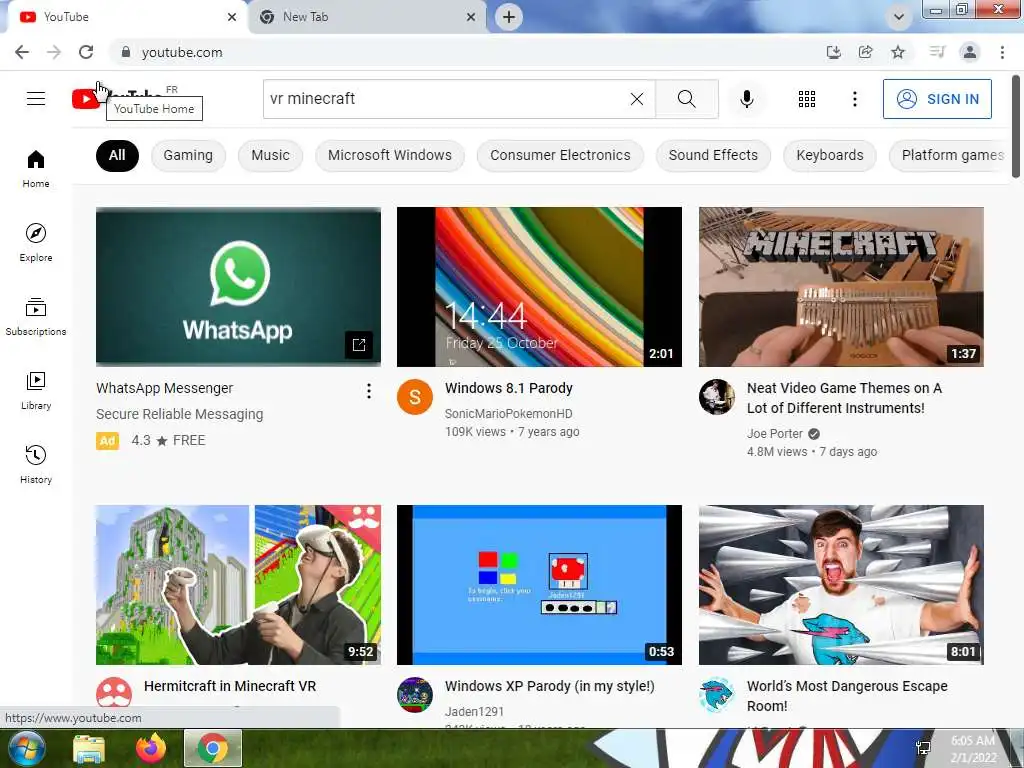This screenshot has width=1024, height=768.
Task: Click the share page icon in address bar
Action: pyautogui.click(x=866, y=52)
